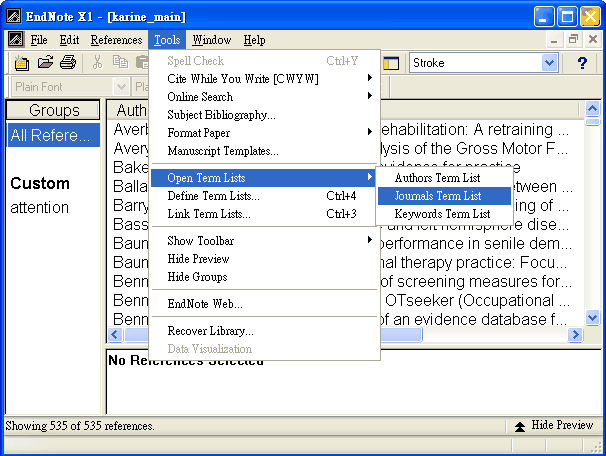Open the Help menu
606x456 pixels.
254,40
